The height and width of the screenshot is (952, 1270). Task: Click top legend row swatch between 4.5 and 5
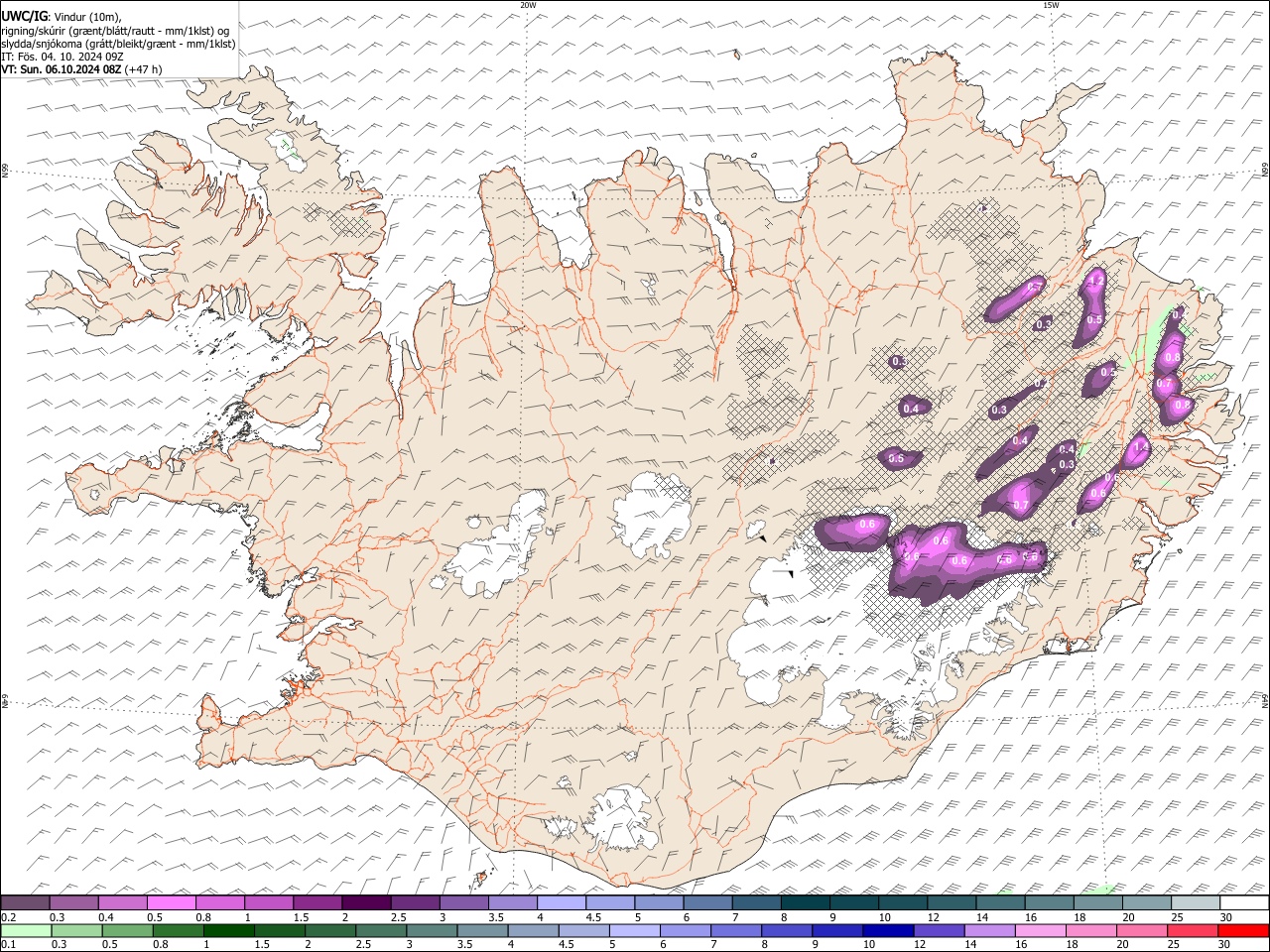[x=609, y=902]
